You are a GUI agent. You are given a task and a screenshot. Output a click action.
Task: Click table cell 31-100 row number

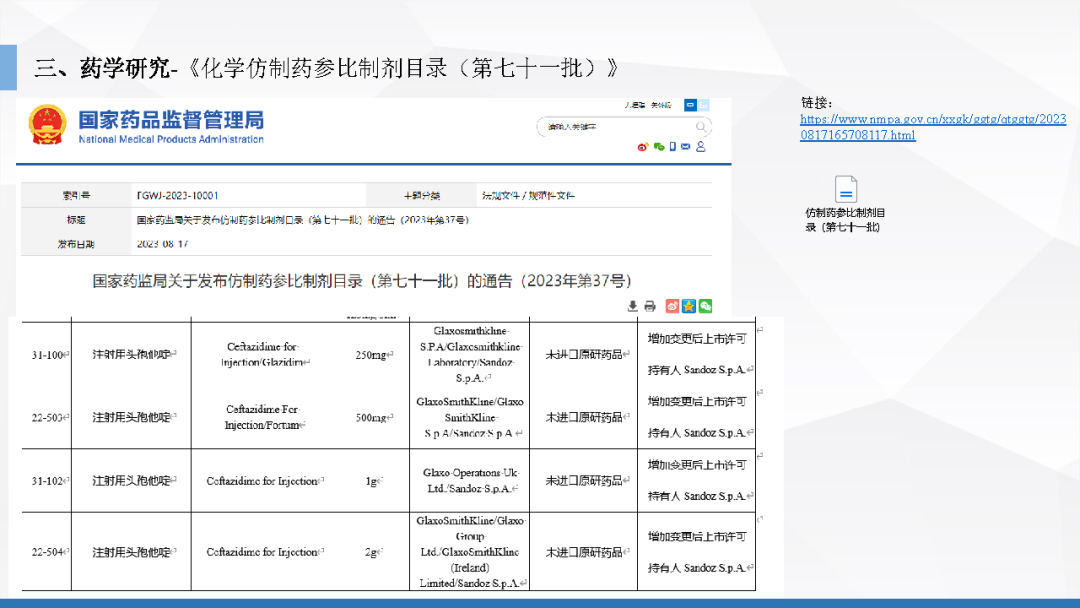tap(46, 354)
